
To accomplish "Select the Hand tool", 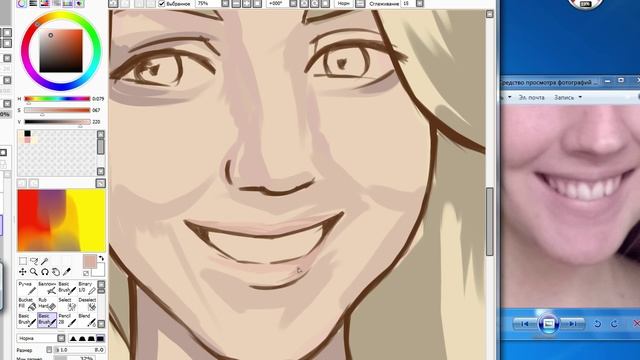I will coord(56,271).
